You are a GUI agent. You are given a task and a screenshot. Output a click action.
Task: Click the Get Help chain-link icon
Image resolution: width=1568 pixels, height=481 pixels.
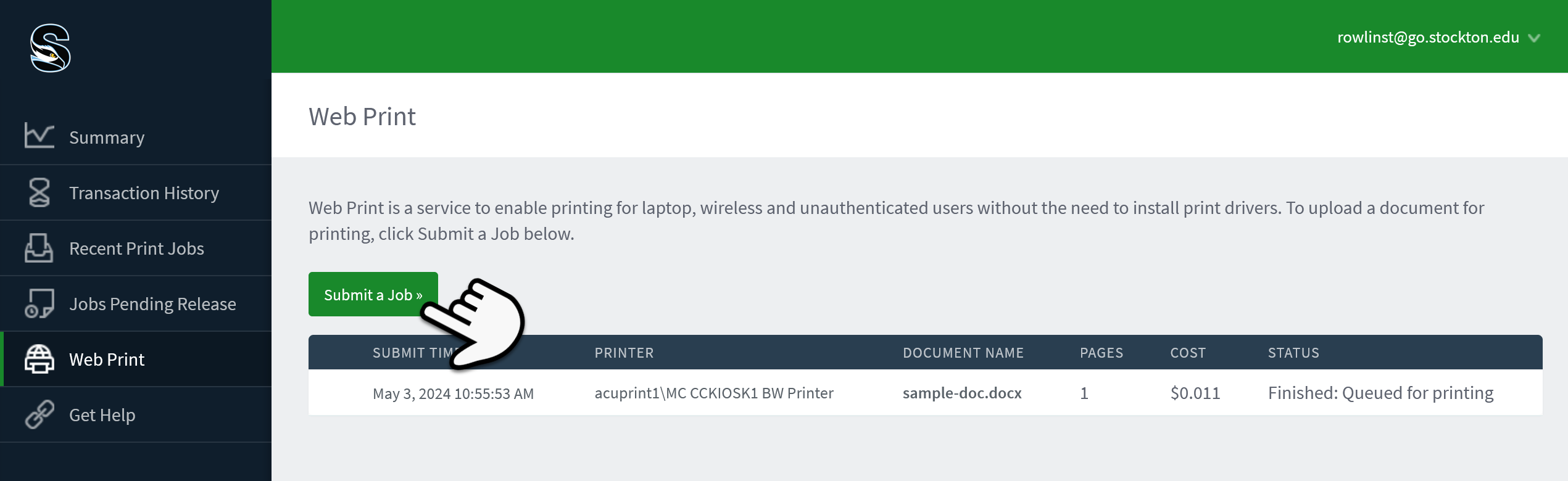[39, 414]
